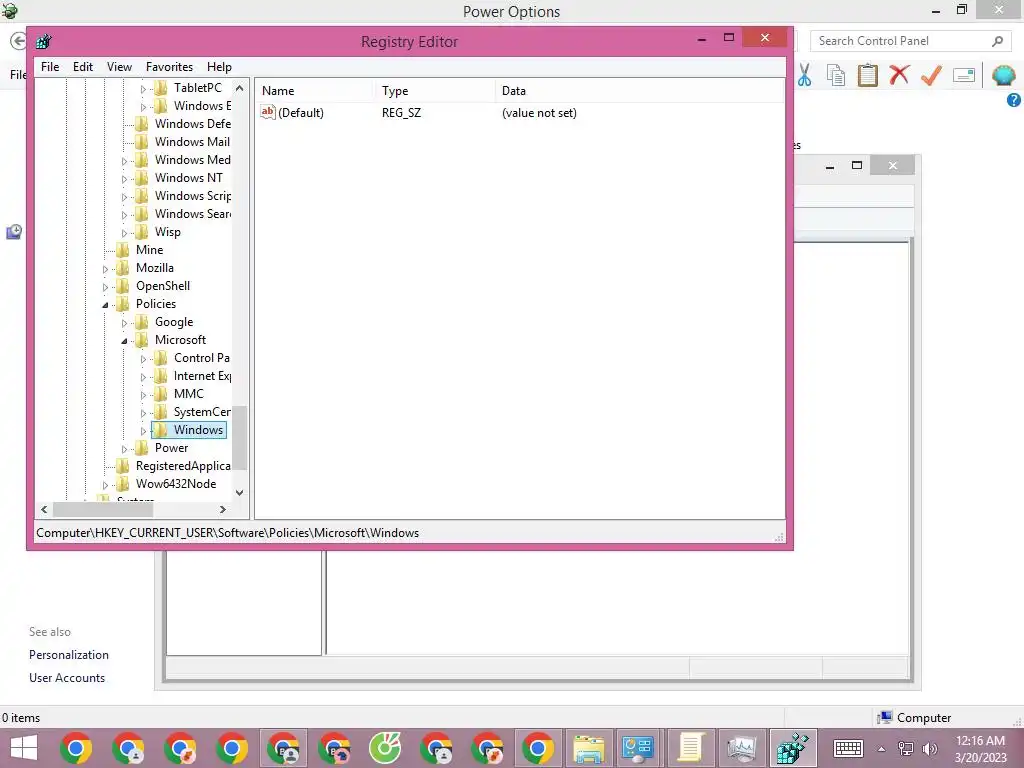The height and width of the screenshot is (768, 1024).
Task: Click the Registry Editor title bar icon
Action: point(44,42)
